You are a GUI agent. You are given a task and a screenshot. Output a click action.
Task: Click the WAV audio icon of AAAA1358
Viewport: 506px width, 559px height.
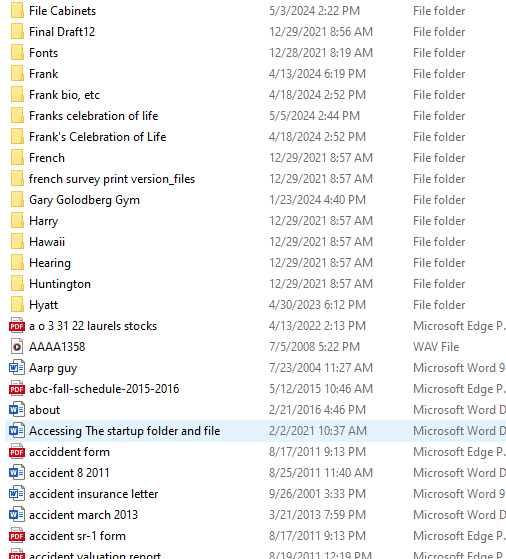point(17,347)
